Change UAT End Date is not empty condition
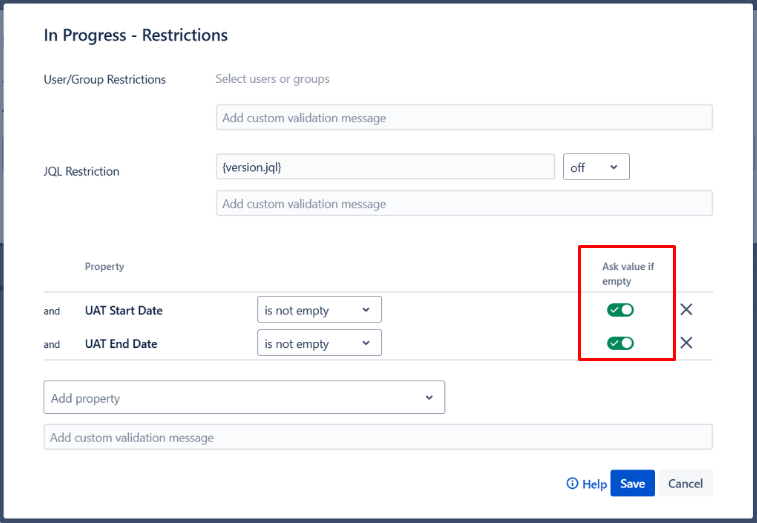The image size is (757, 523). point(319,343)
